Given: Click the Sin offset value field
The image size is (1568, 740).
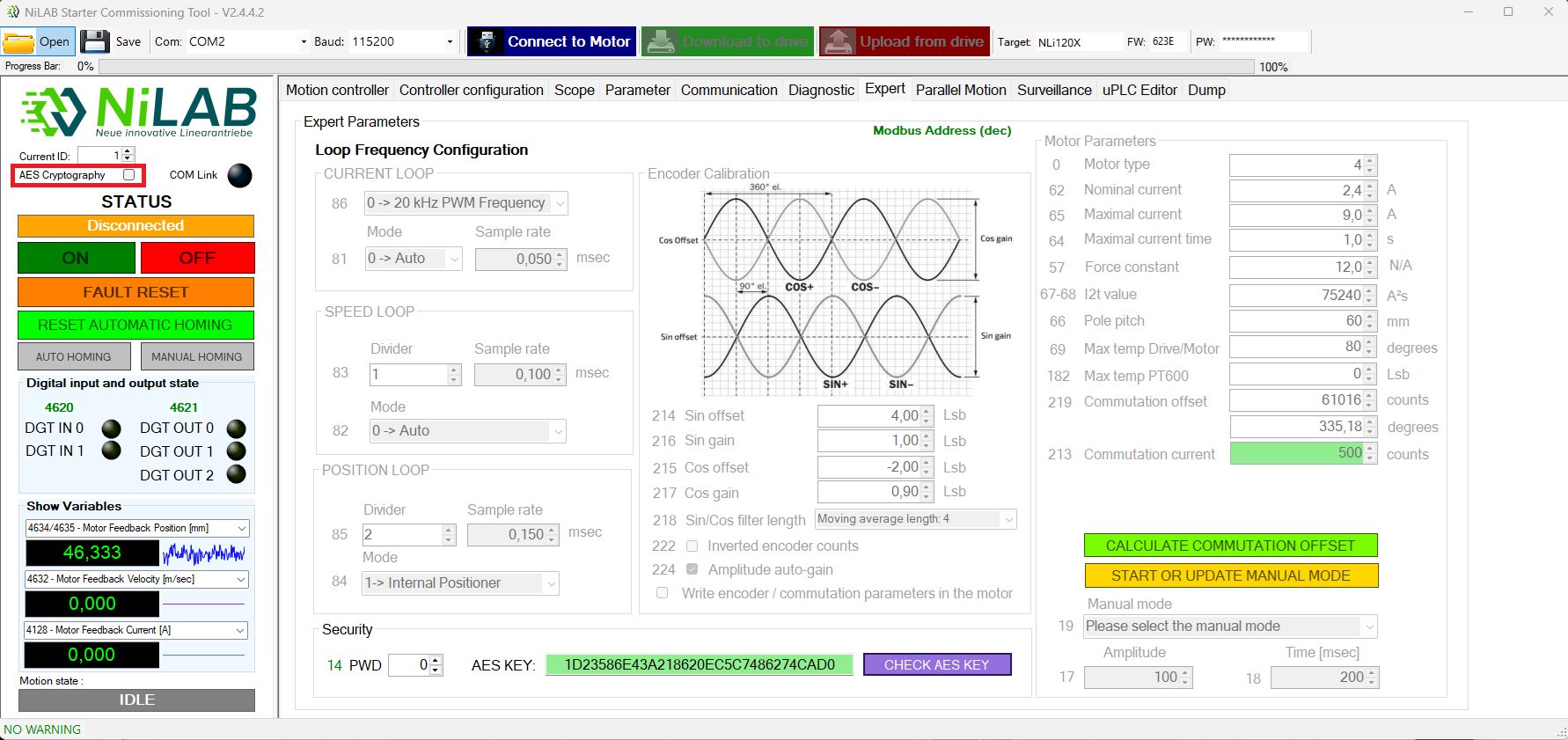Looking at the screenshot, I should 876,416.
